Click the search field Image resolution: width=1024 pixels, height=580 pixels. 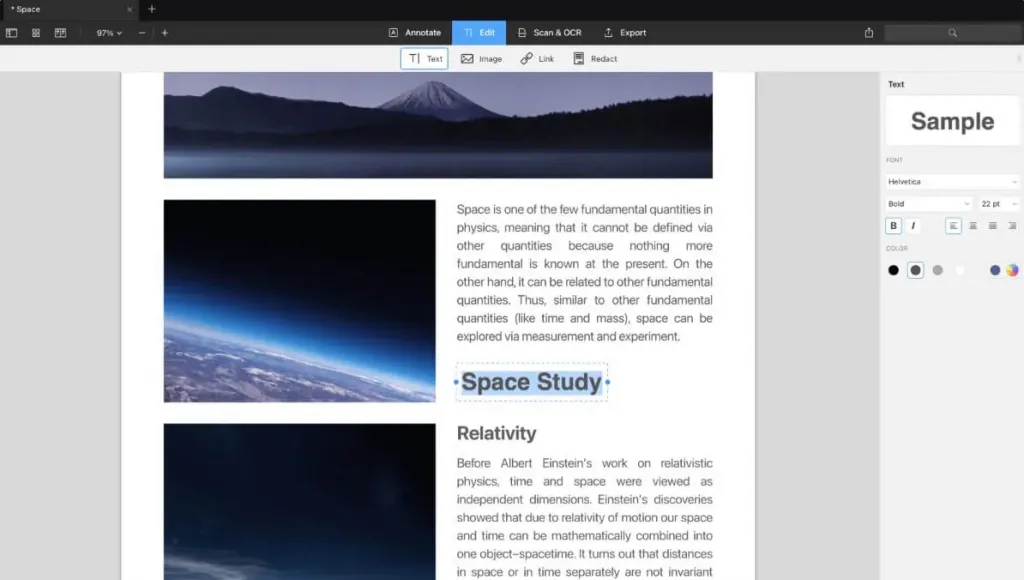click(953, 33)
